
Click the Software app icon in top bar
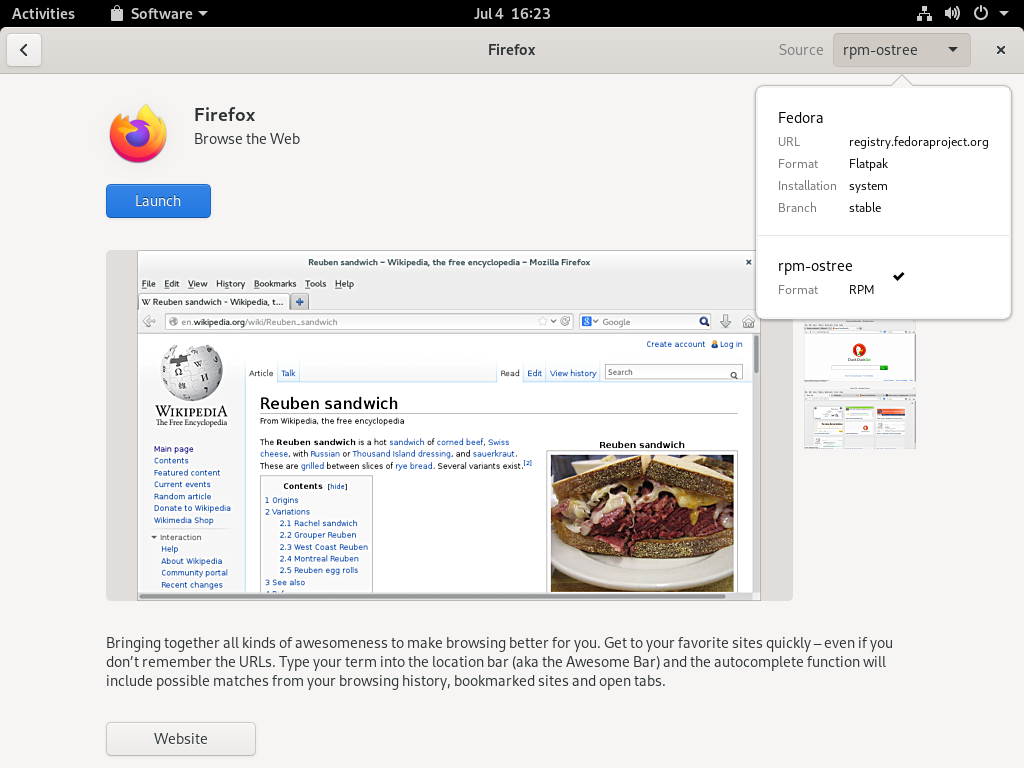(117, 13)
